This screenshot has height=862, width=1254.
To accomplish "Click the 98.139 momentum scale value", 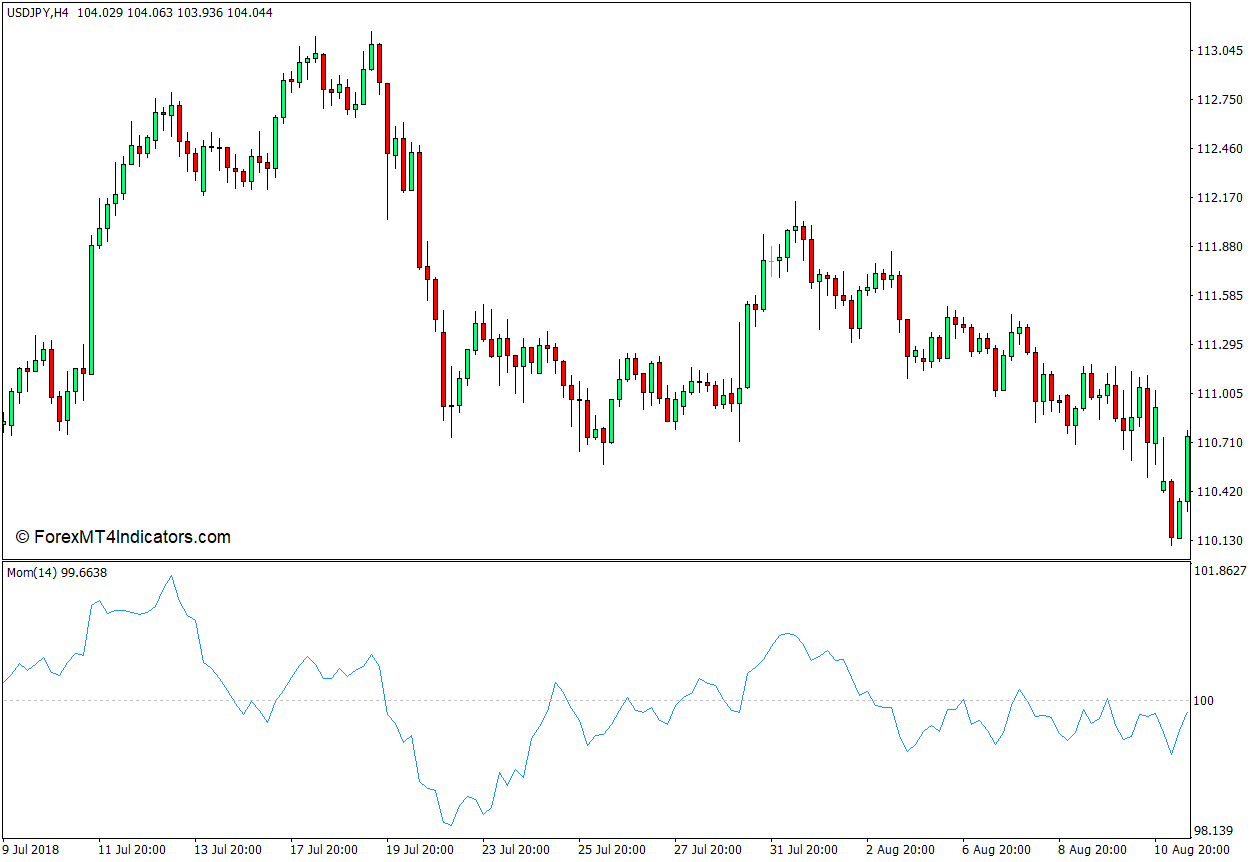I will tap(1216, 831).
